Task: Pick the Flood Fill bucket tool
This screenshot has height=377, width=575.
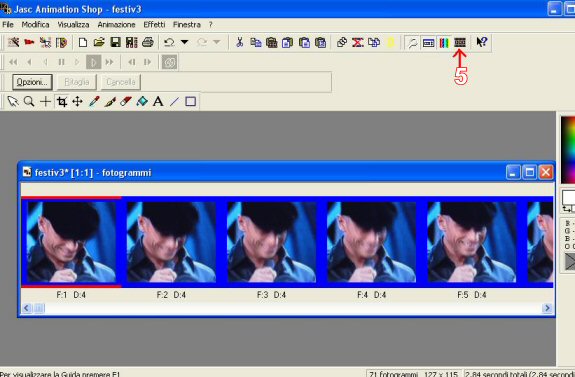Action: [x=142, y=102]
